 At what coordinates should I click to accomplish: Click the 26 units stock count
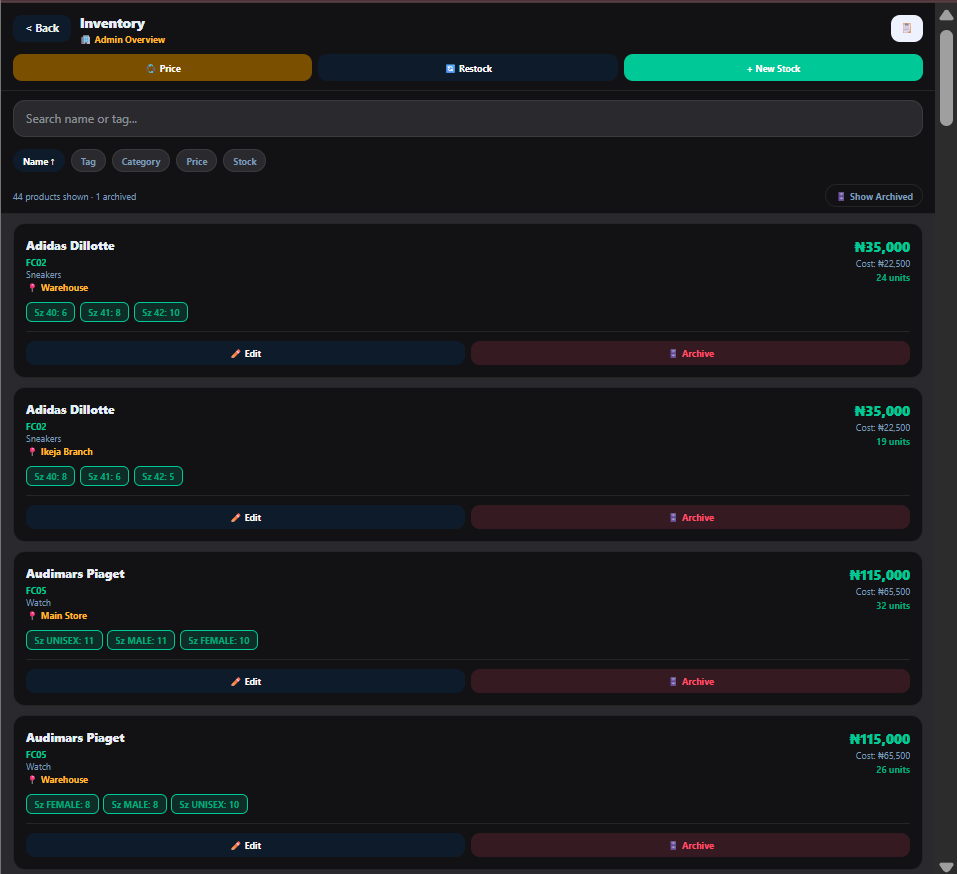click(x=893, y=770)
